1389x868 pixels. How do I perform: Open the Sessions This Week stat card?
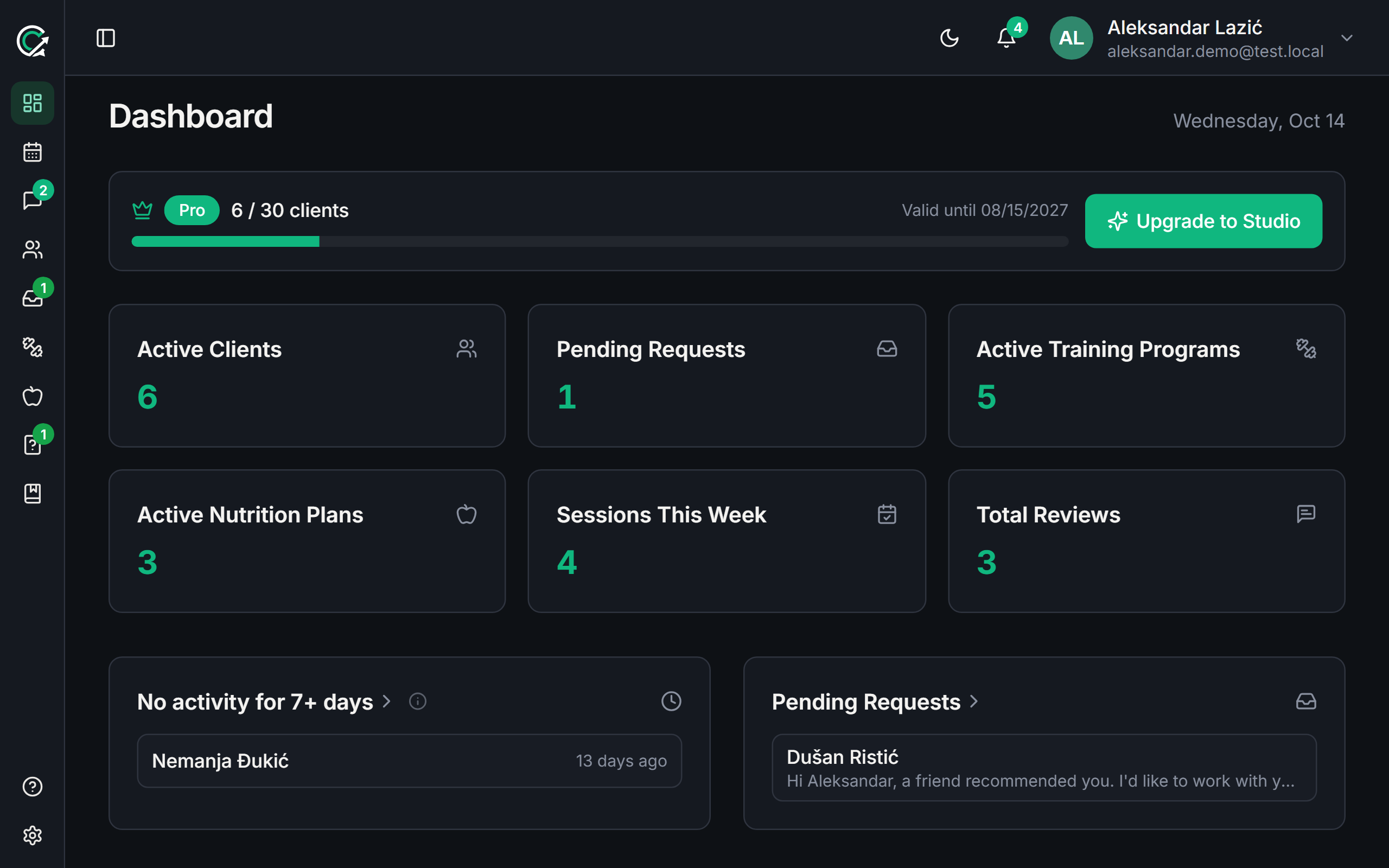tap(727, 541)
